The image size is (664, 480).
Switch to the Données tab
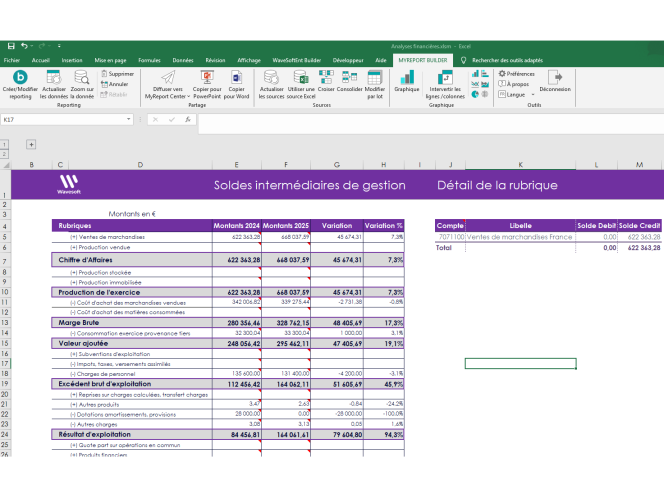pyautogui.click(x=183, y=60)
